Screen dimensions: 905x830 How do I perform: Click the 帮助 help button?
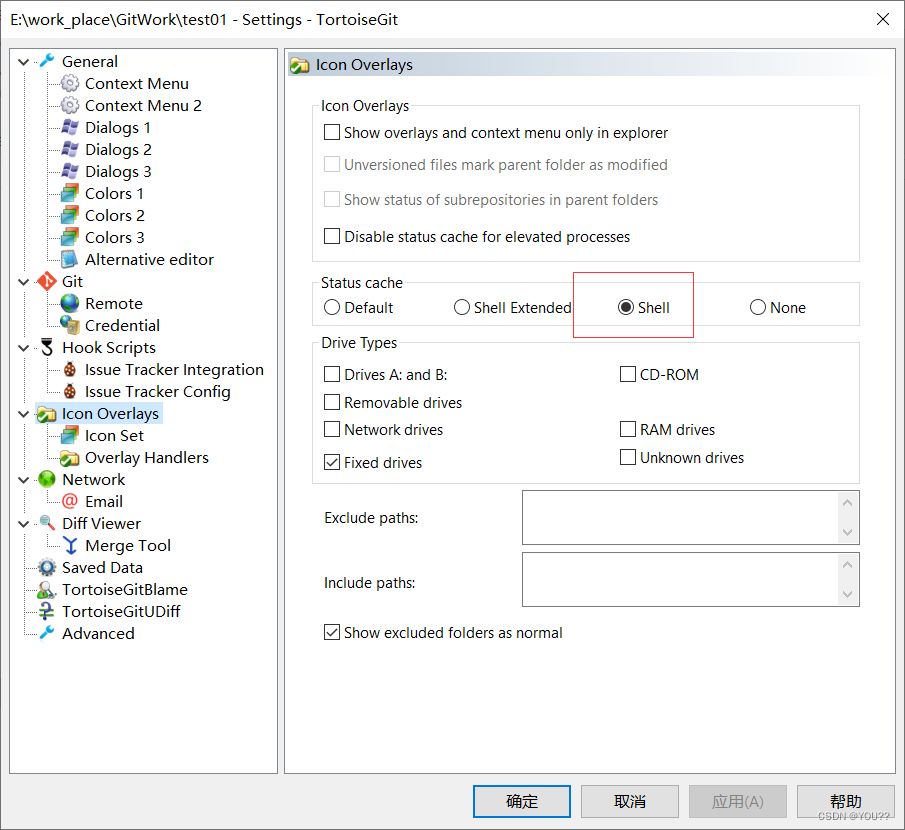[846, 801]
